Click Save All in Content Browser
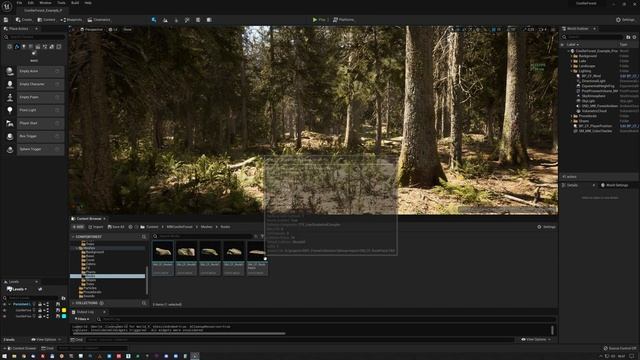The image size is (640, 360). (x=116, y=227)
